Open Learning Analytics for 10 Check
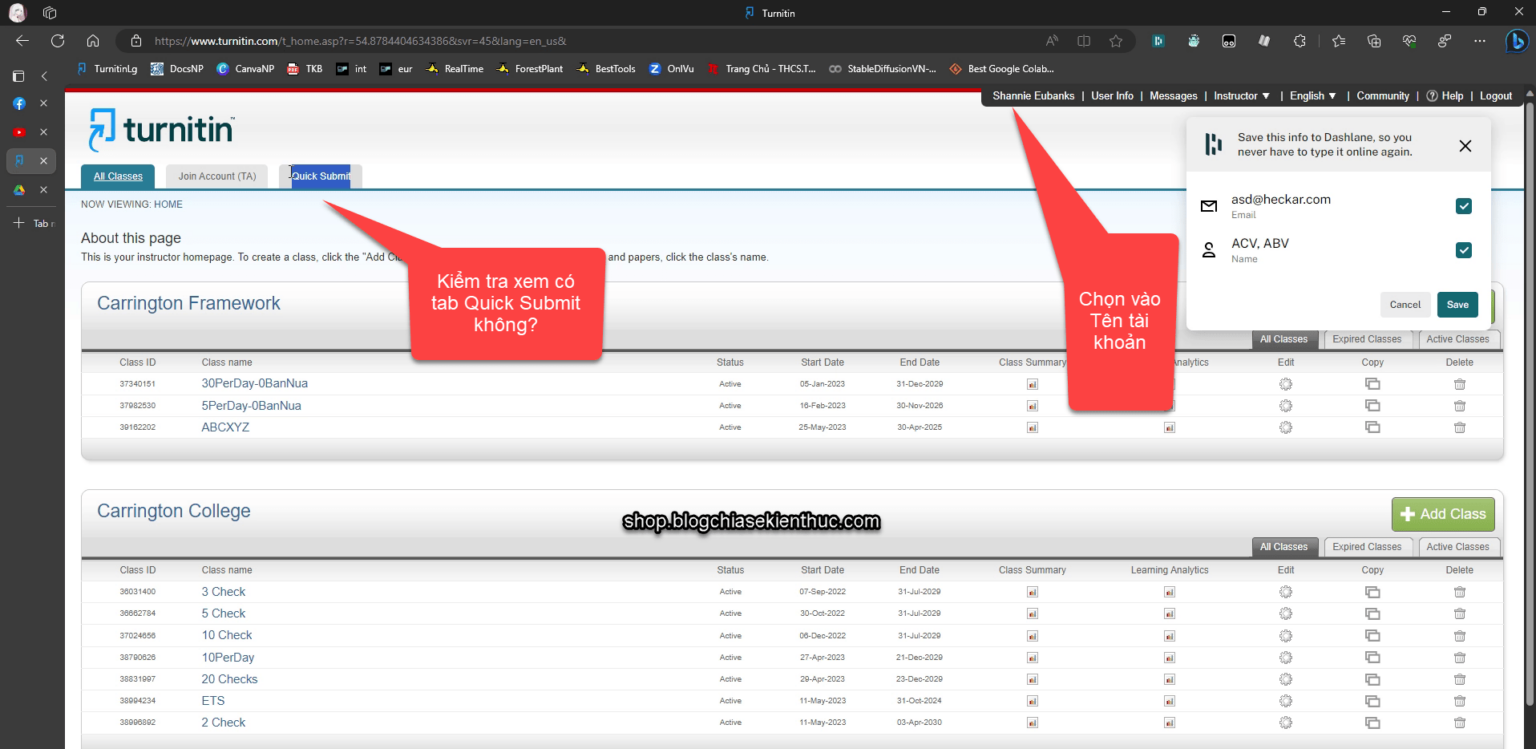This screenshot has height=749, width=1536. [x=1169, y=636]
